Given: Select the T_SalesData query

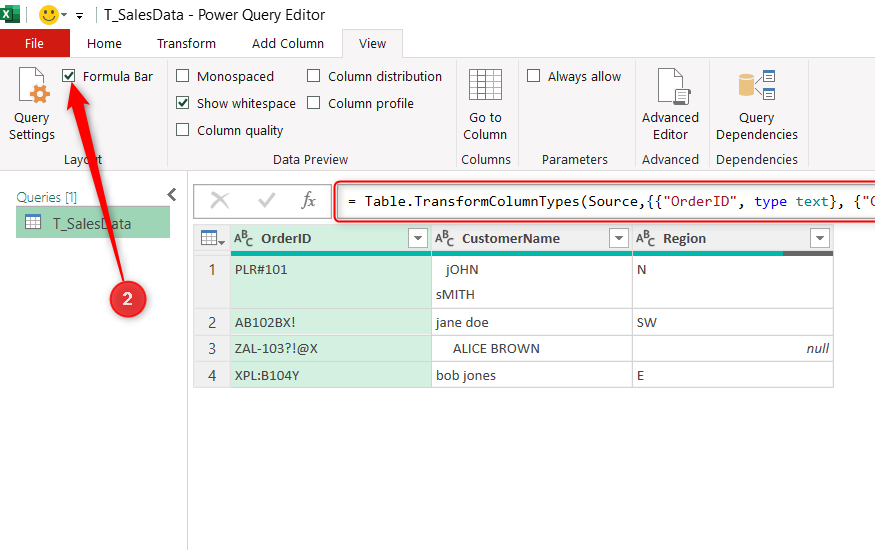Looking at the screenshot, I should (x=93, y=223).
